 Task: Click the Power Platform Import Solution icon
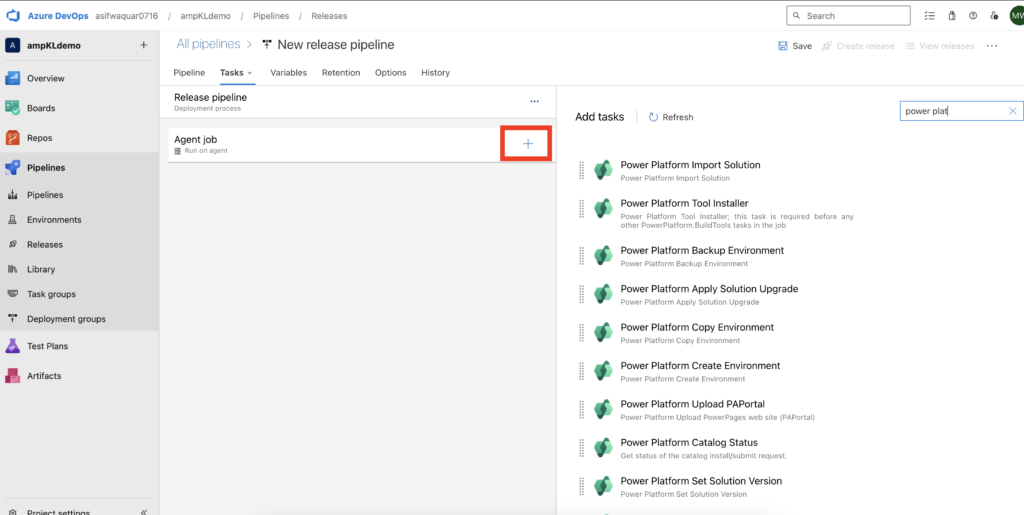pos(603,170)
